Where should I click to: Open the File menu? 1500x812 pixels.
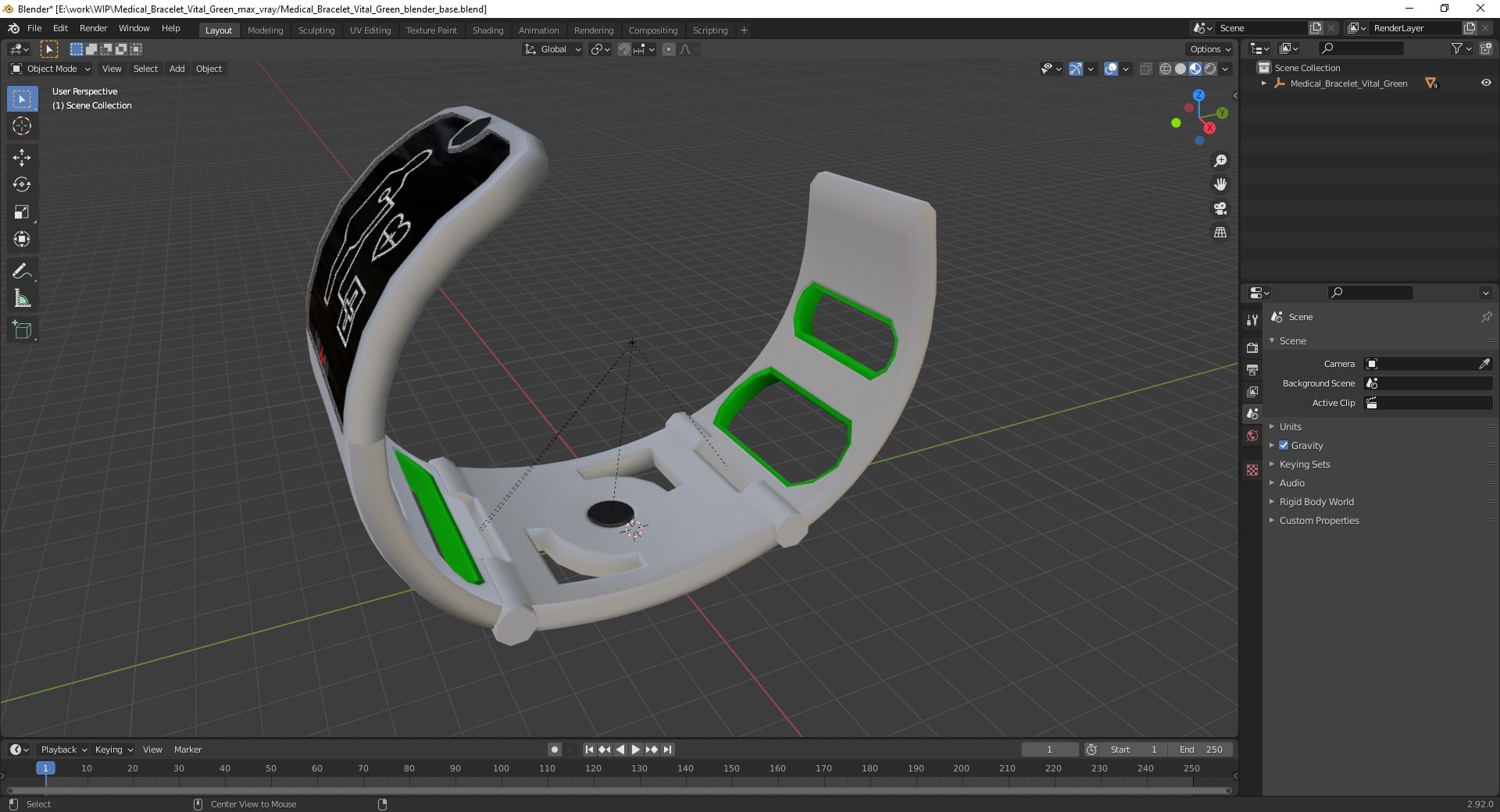[x=34, y=28]
